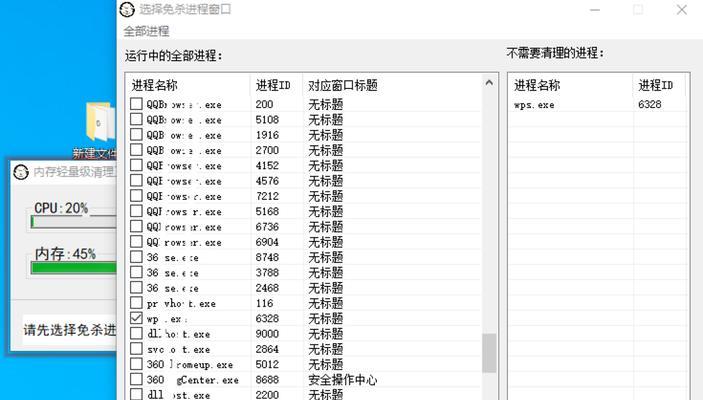The image size is (703, 400).
Task: Click ID 6328 in the 不需要清理的进程 list
Action: (650, 104)
